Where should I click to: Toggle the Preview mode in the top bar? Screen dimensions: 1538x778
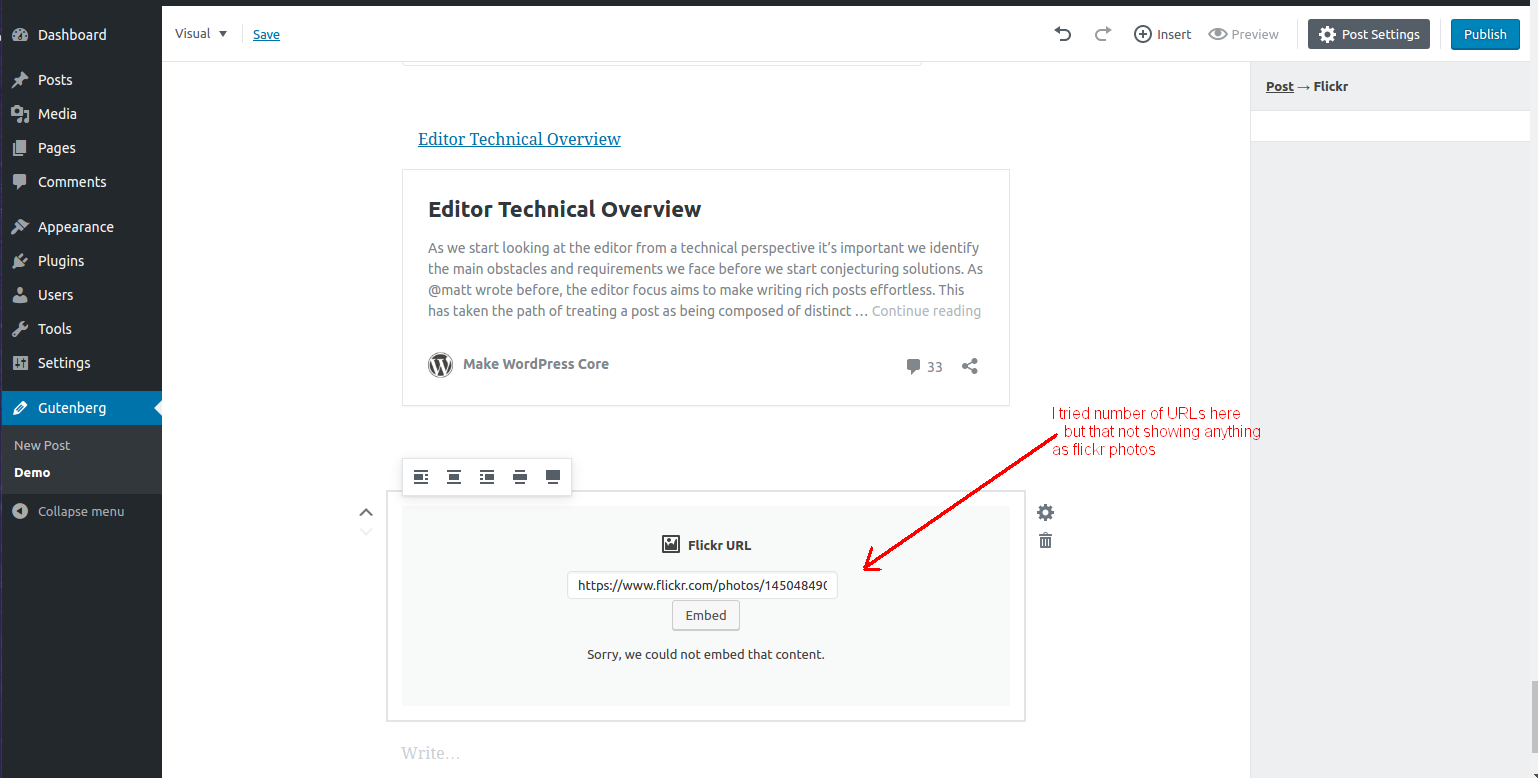tap(1243, 33)
